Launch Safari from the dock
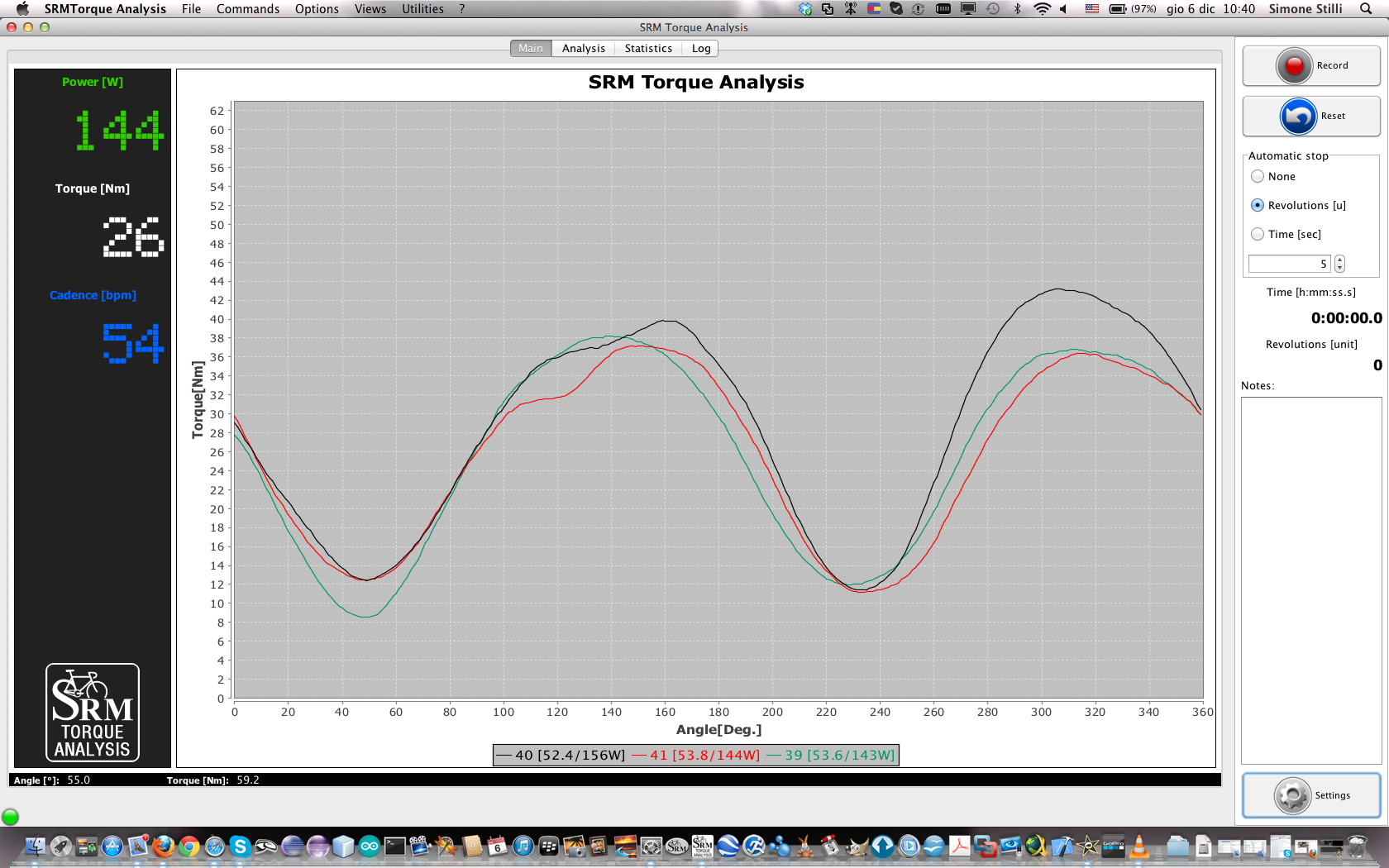1389x868 pixels. (215, 846)
